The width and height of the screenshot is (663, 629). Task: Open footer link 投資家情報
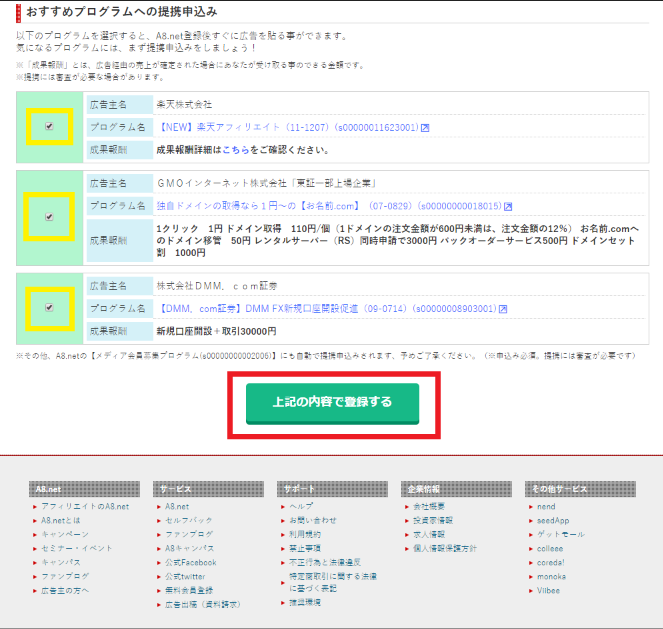(x=433, y=520)
